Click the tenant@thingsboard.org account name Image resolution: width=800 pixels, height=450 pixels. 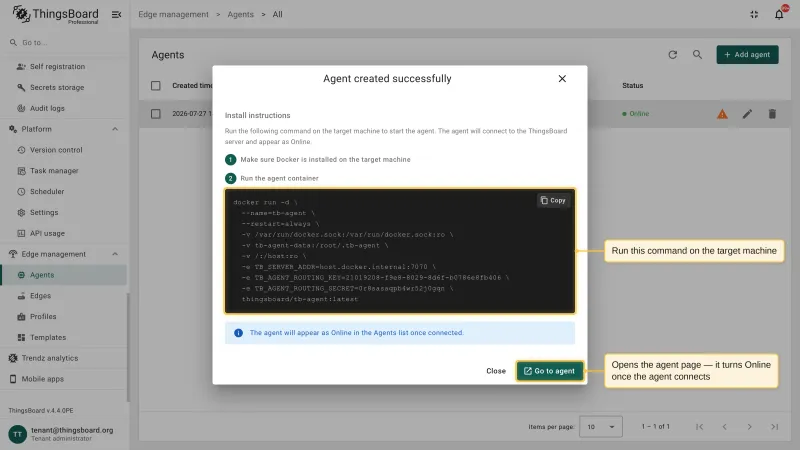72,430
